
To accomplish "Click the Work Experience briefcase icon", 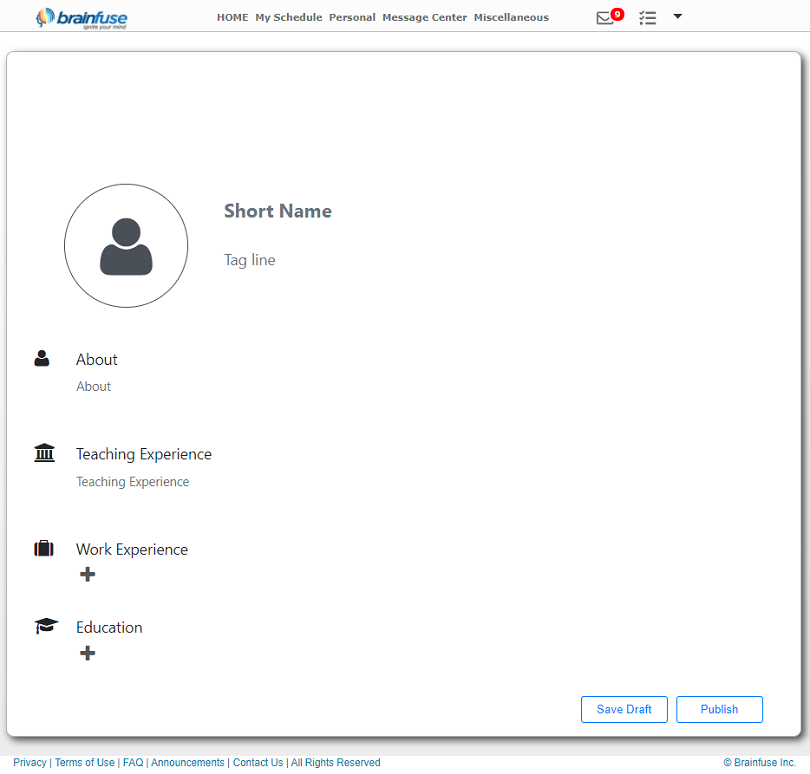I will click(44, 548).
